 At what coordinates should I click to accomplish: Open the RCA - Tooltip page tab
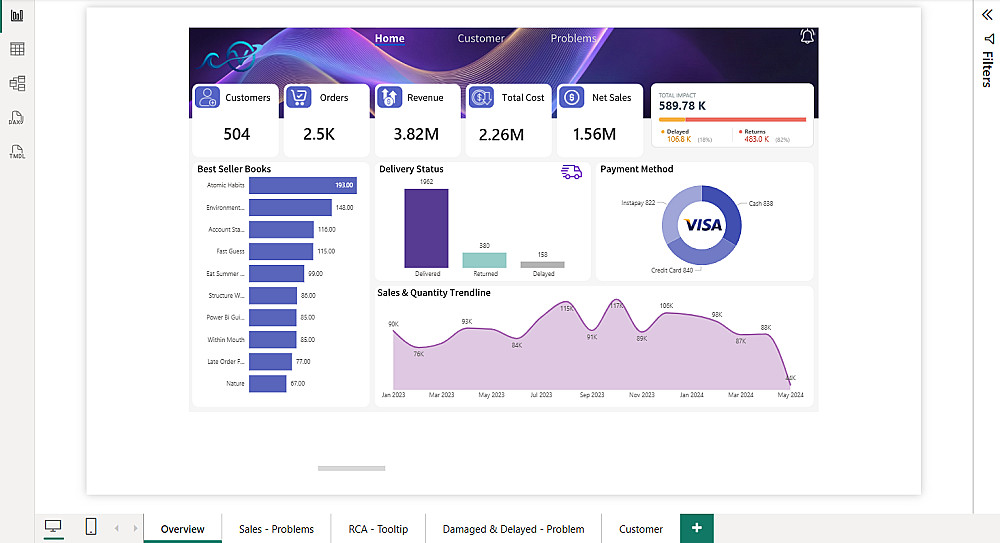tap(378, 529)
